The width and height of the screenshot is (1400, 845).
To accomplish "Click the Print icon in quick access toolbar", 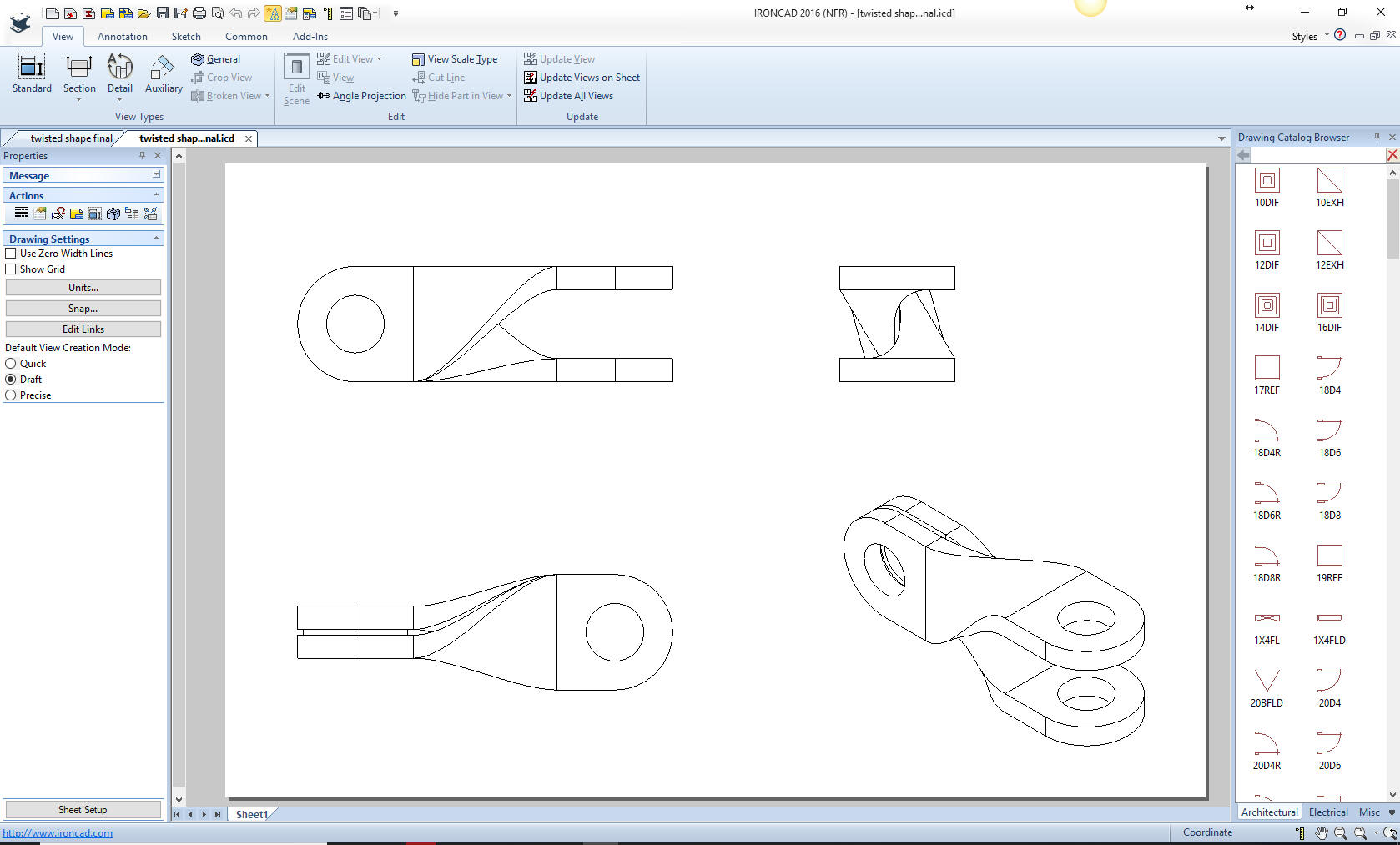I will [199, 13].
